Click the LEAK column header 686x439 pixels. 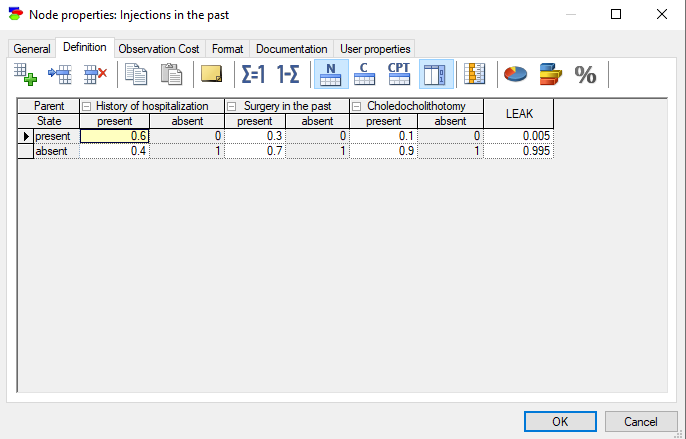(x=519, y=114)
